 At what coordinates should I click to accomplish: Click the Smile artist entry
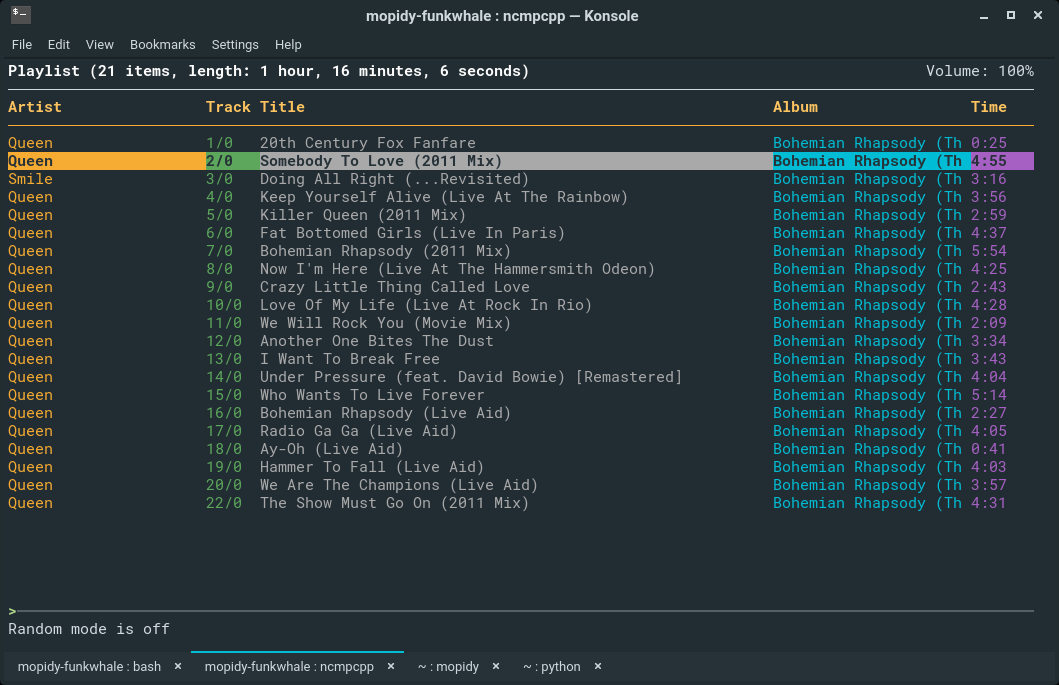(x=30, y=179)
